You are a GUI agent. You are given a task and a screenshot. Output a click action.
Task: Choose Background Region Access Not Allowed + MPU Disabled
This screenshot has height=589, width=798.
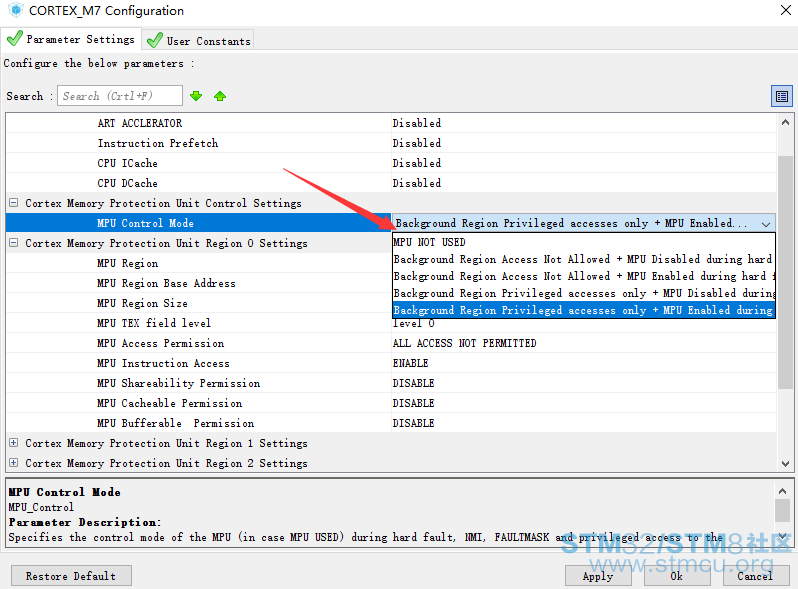tap(582, 259)
